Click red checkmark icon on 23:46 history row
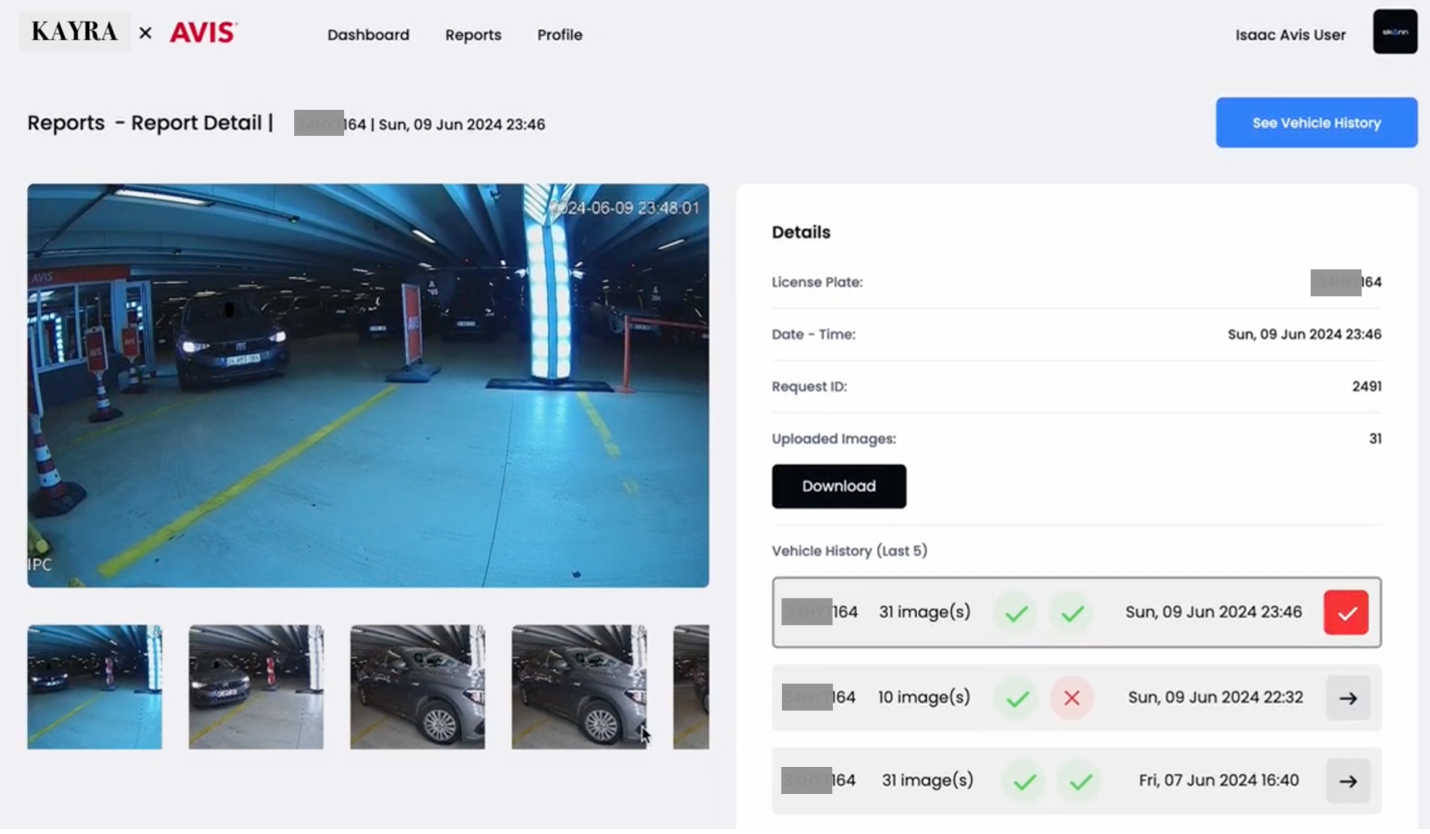The image size is (1430, 834). [x=1346, y=613]
